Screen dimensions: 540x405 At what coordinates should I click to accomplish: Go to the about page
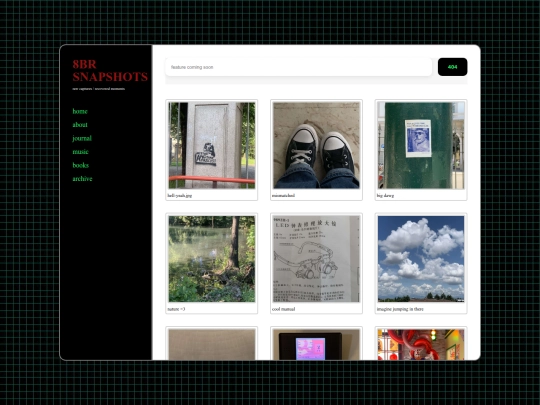coord(80,125)
